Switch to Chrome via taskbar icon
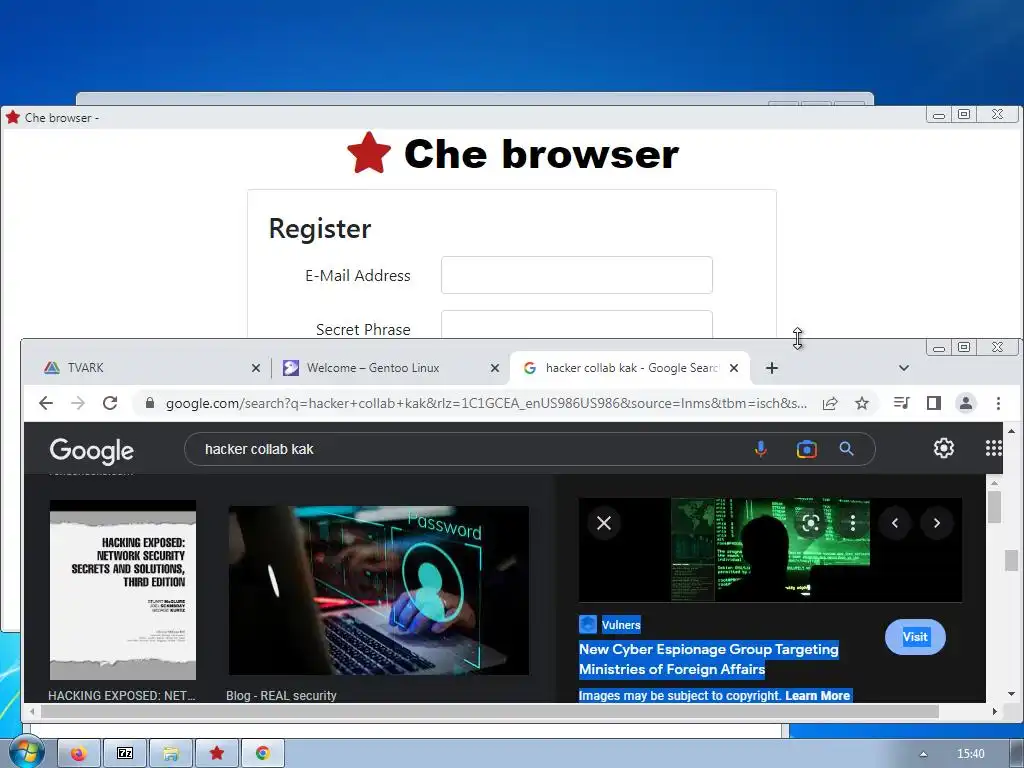This screenshot has width=1024, height=768. 263,754
